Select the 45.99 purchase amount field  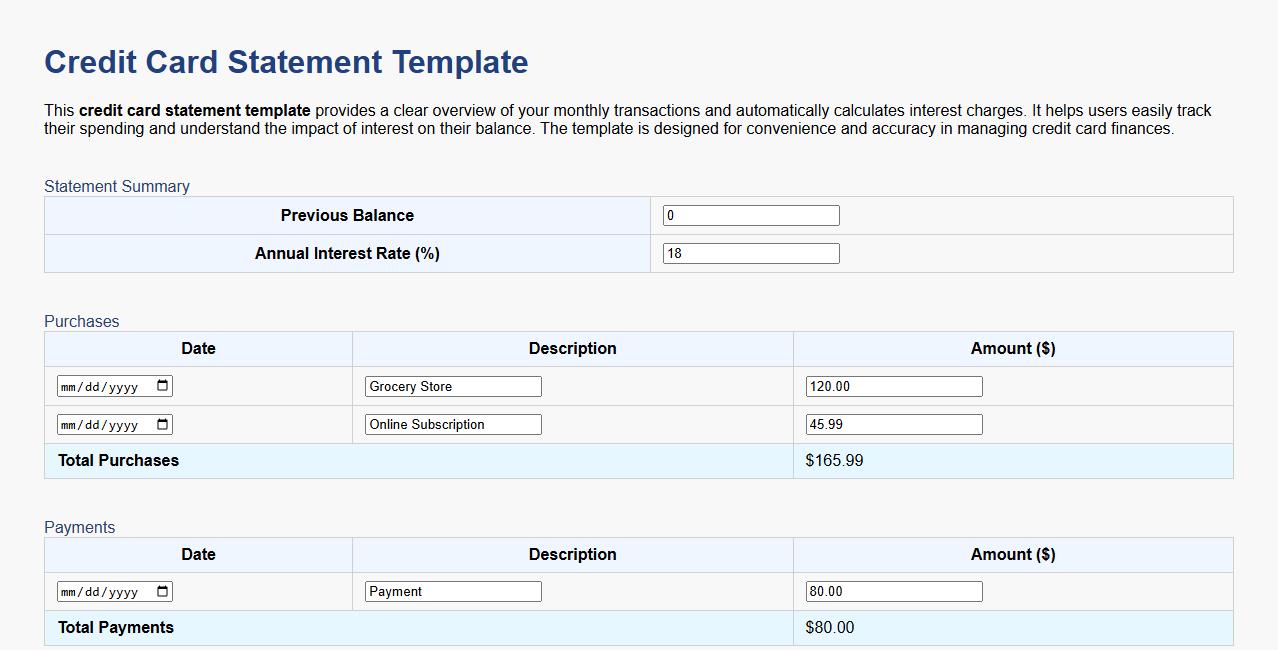tap(893, 423)
